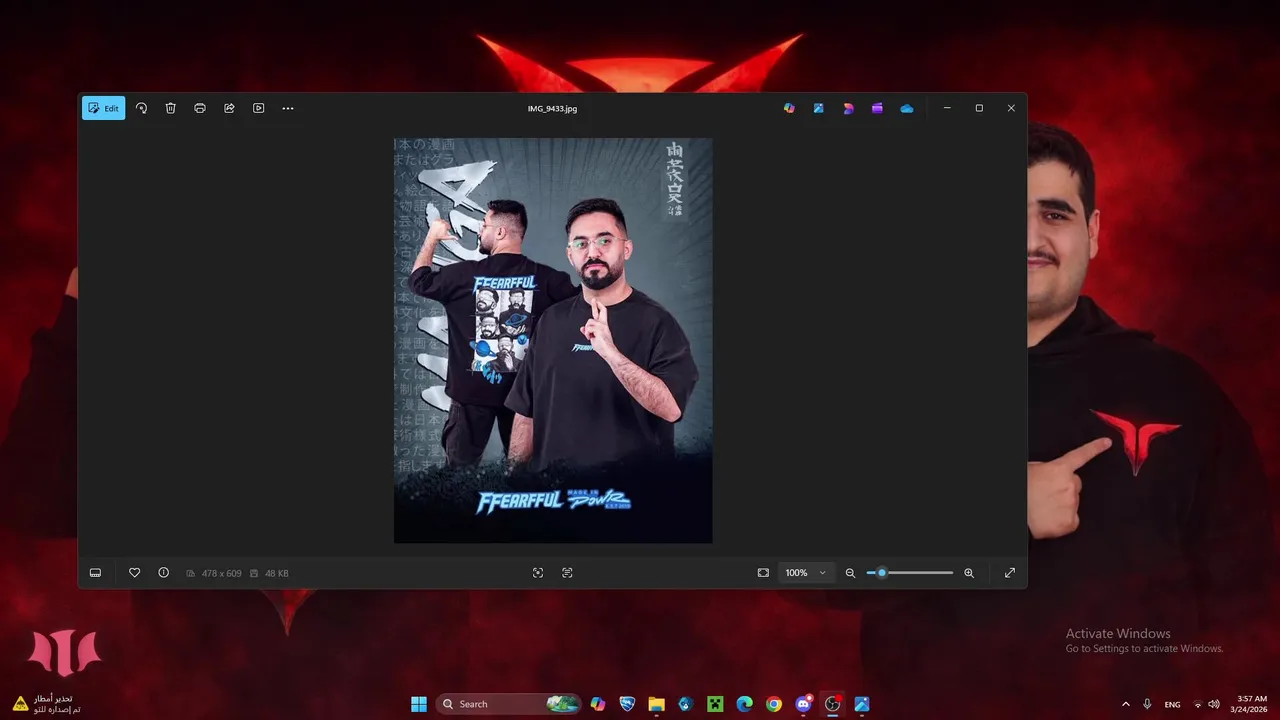
Task: Zoom in with the plus magnifier
Action: click(x=969, y=573)
